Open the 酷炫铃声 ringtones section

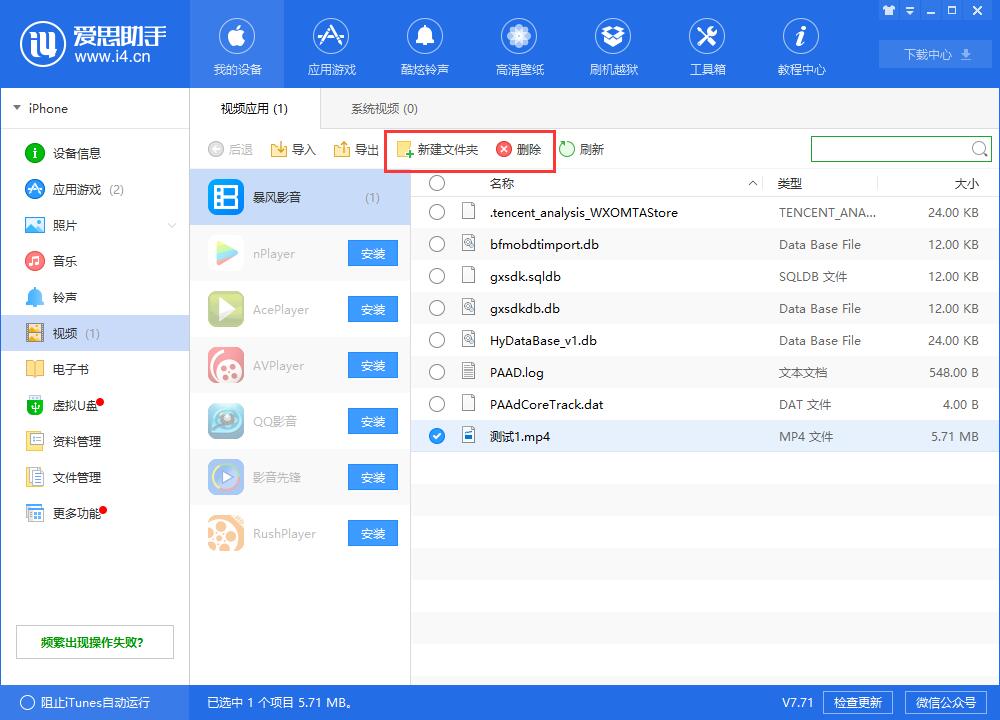click(x=425, y=44)
